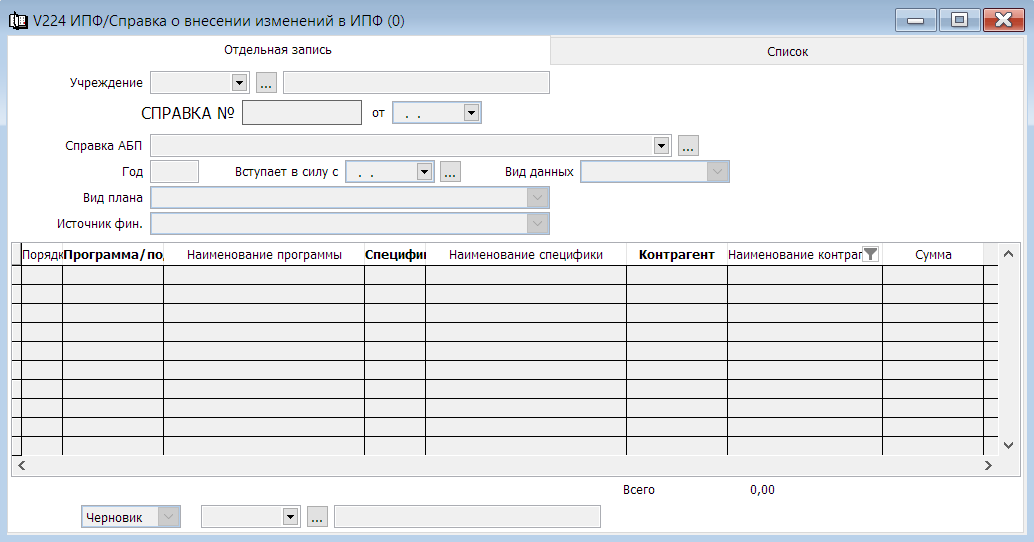Click the ellipsis button next to Черновик row
The width and height of the screenshot is (1034, 542).
[317, 517]
